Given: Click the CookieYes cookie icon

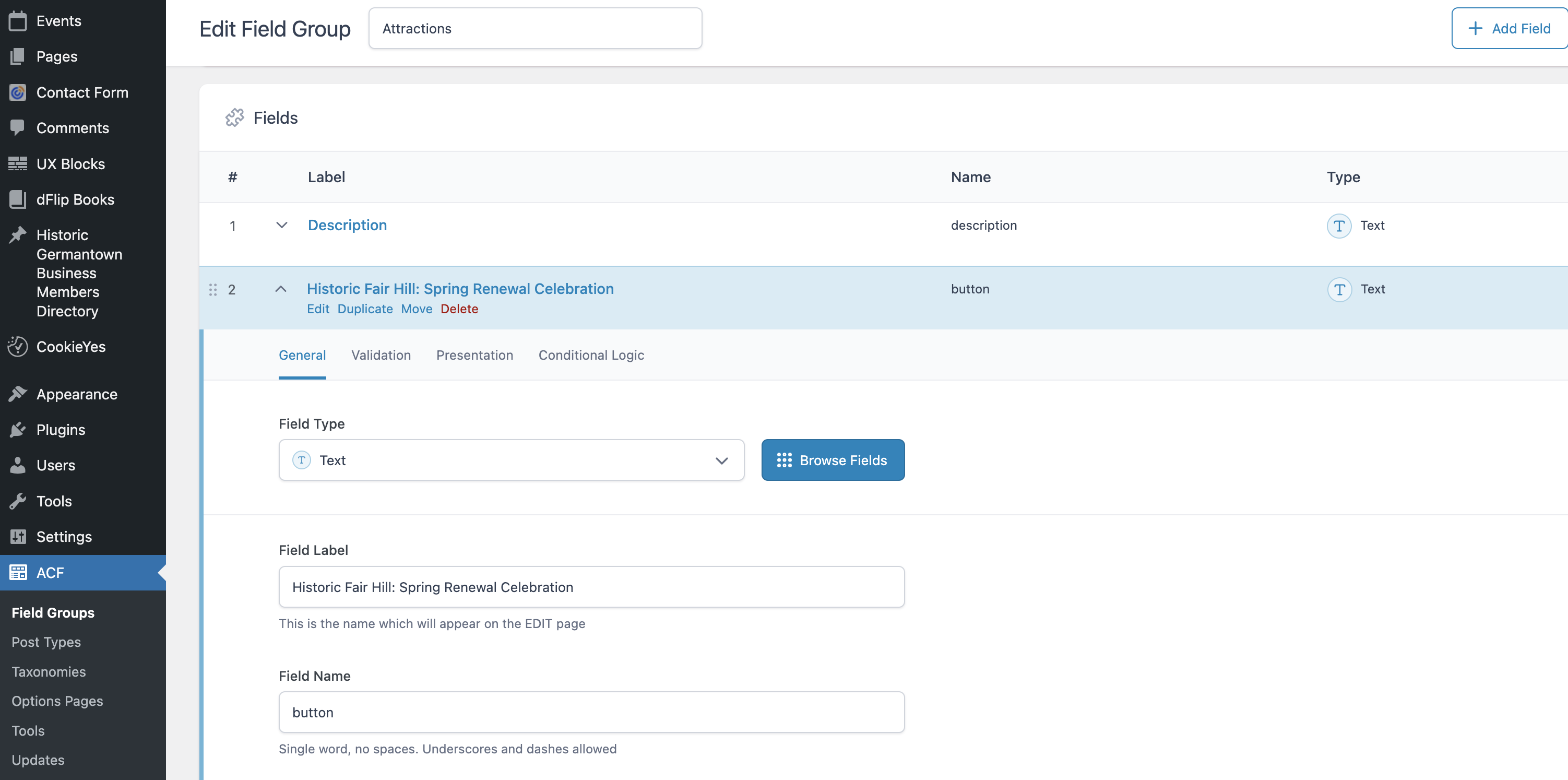Looking at the screenshot, I should click(18, 347).
